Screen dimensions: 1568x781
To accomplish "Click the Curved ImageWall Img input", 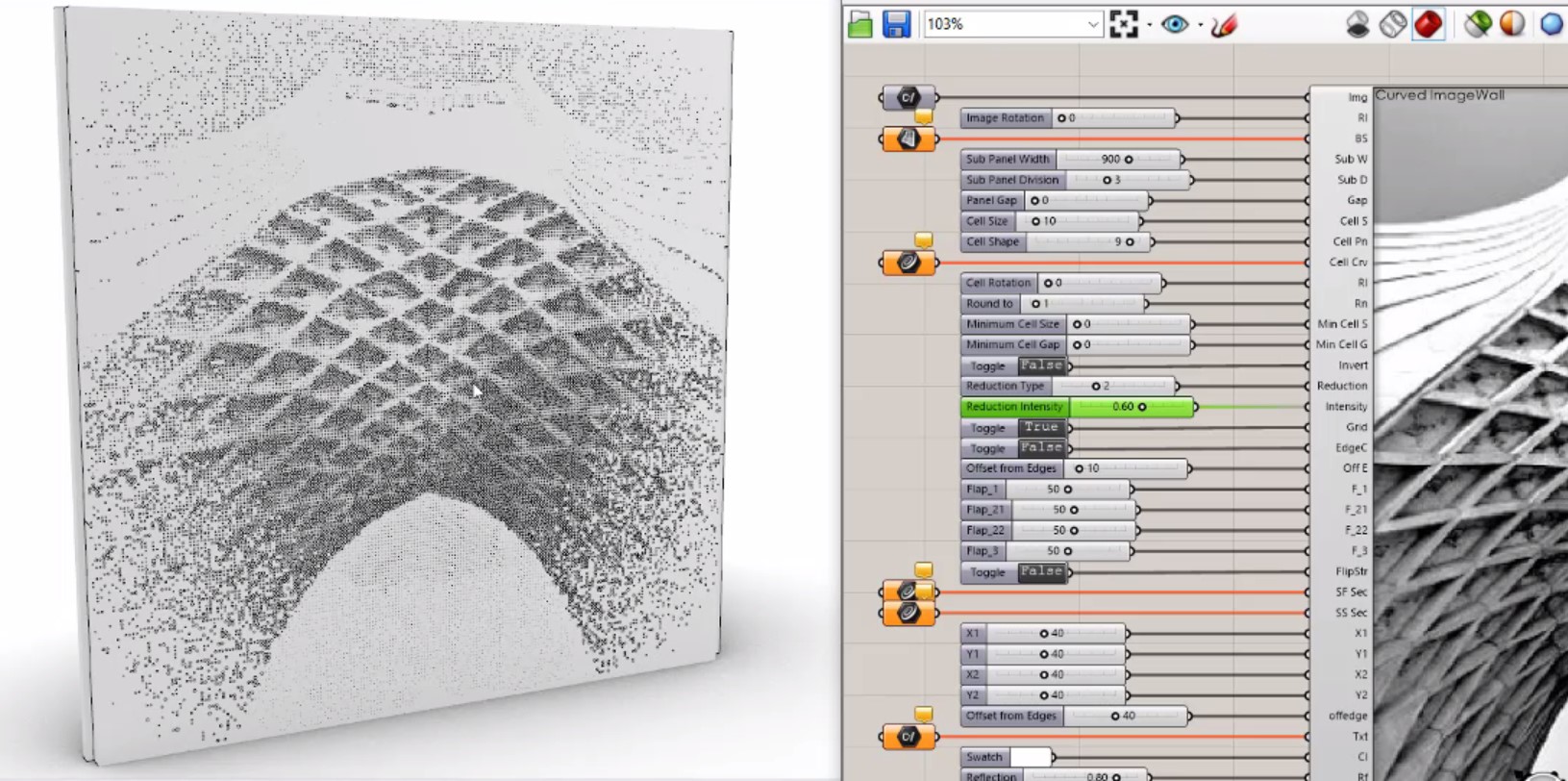I will click(1356, 97).
